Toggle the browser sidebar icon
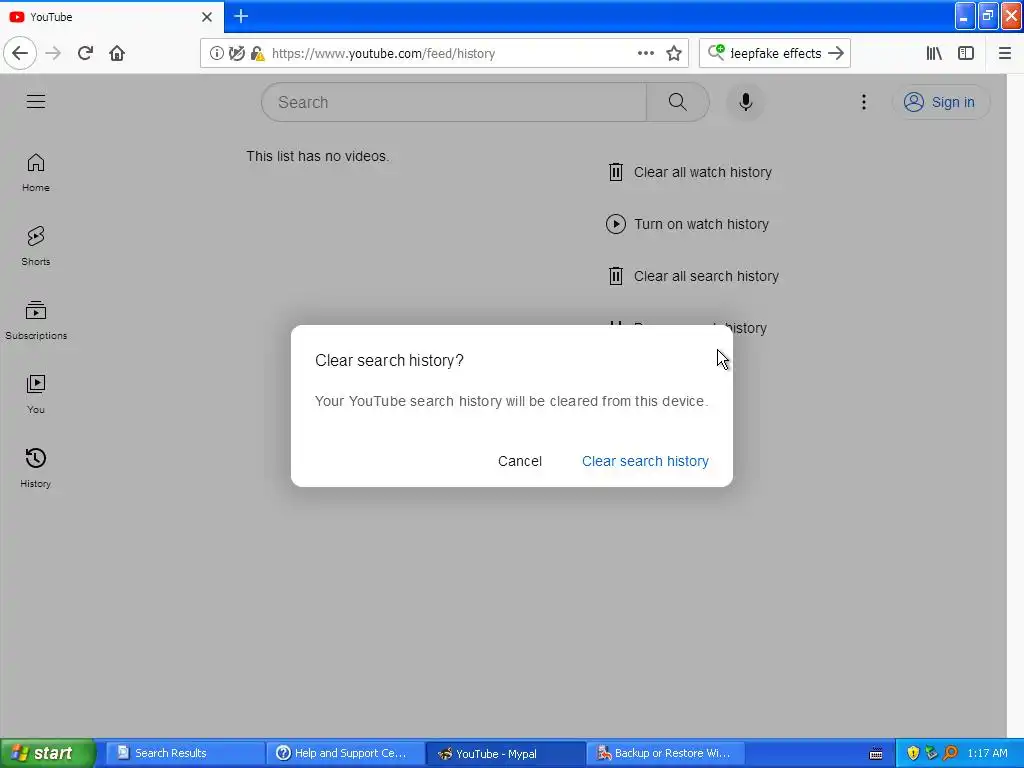This screenshot has height=768, width=1024. click(x=966, y=53)
